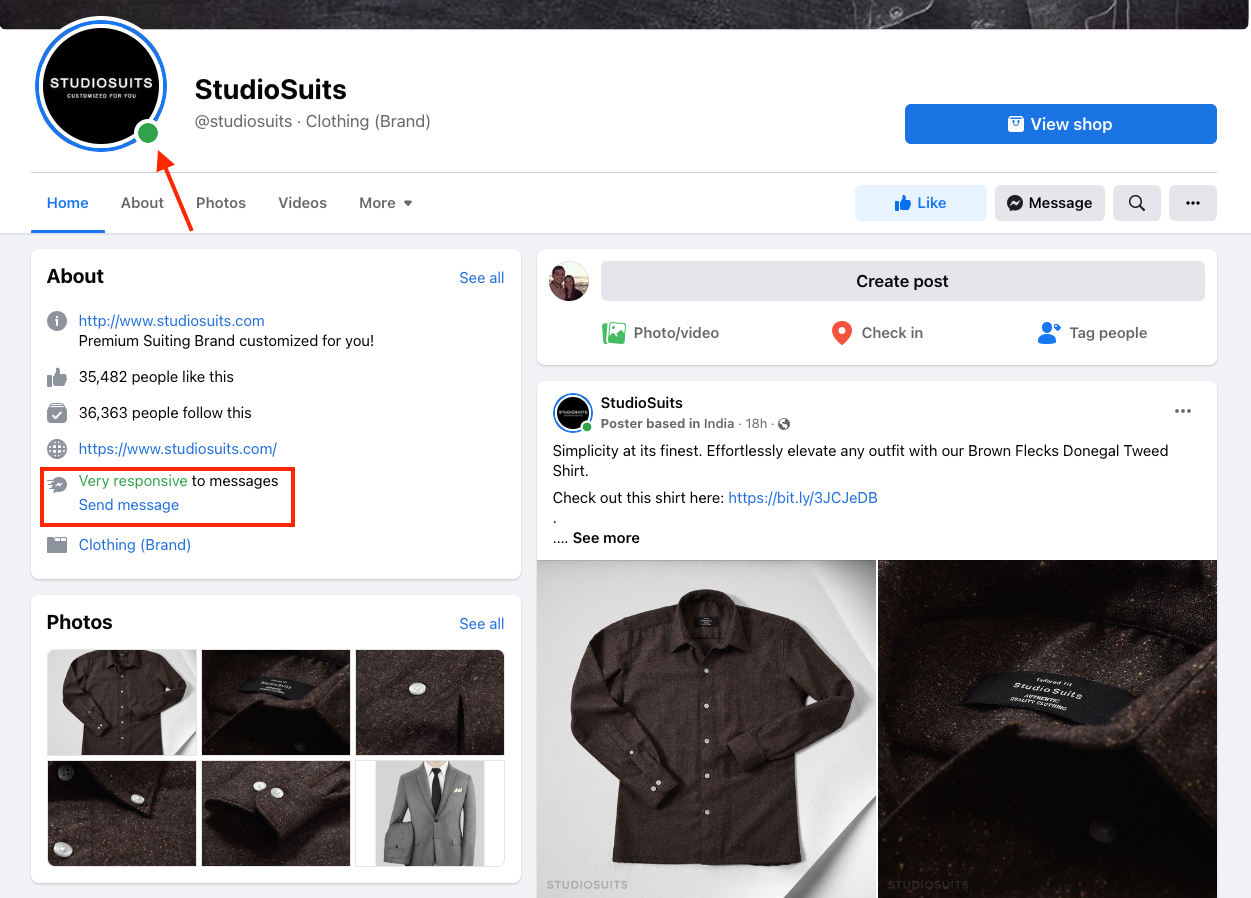Open the https://bit.ly/3JCJeDB link
The width and height of the screenshot is (1251, 898).
pos(803,498)
